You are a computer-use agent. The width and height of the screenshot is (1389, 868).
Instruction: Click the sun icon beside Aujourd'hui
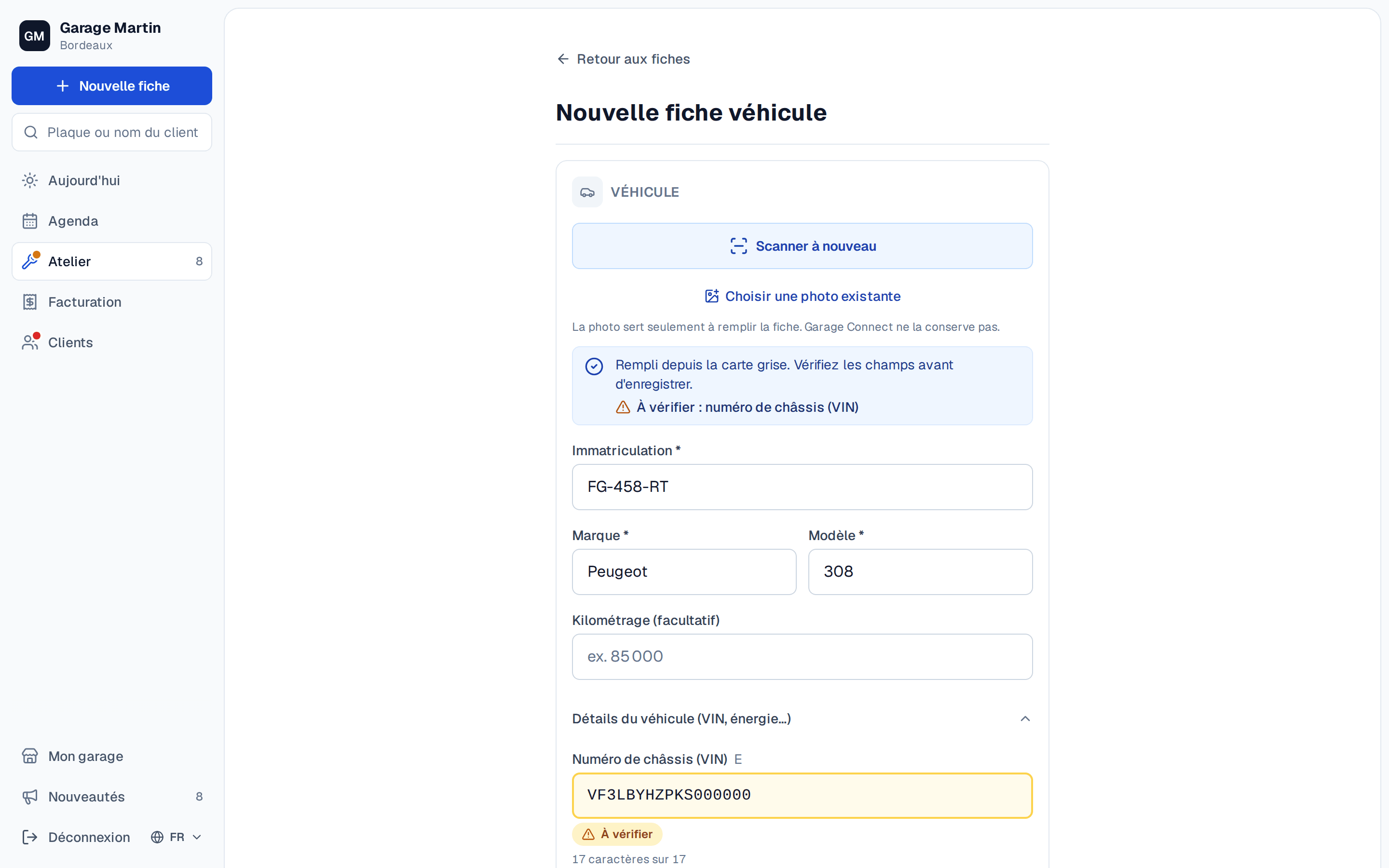click(30, 181)
